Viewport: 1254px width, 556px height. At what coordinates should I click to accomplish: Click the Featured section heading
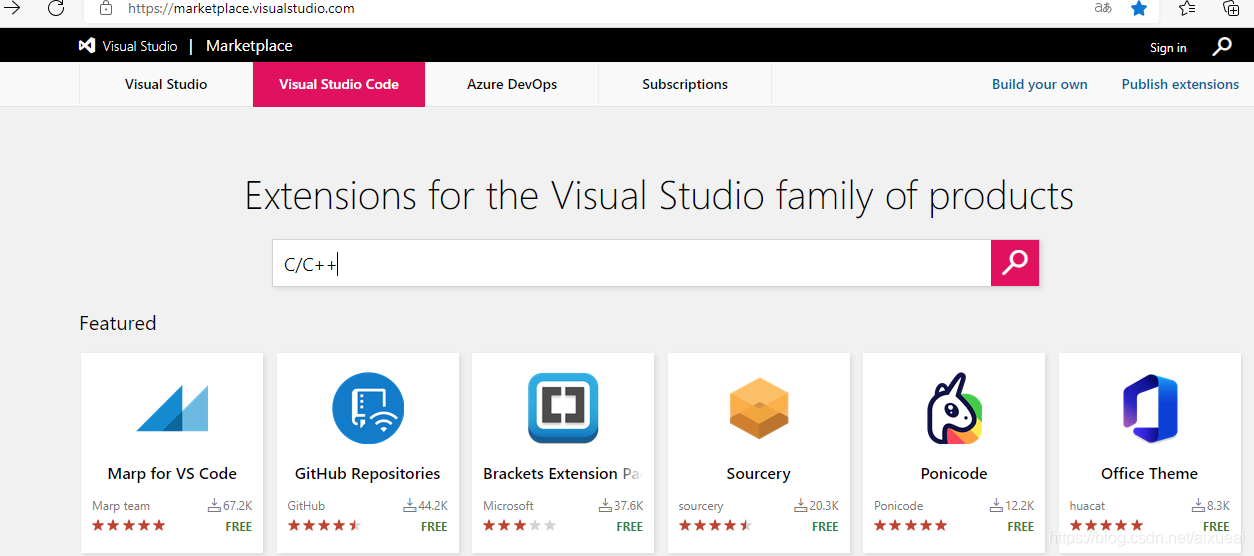(x=118, y=323)
